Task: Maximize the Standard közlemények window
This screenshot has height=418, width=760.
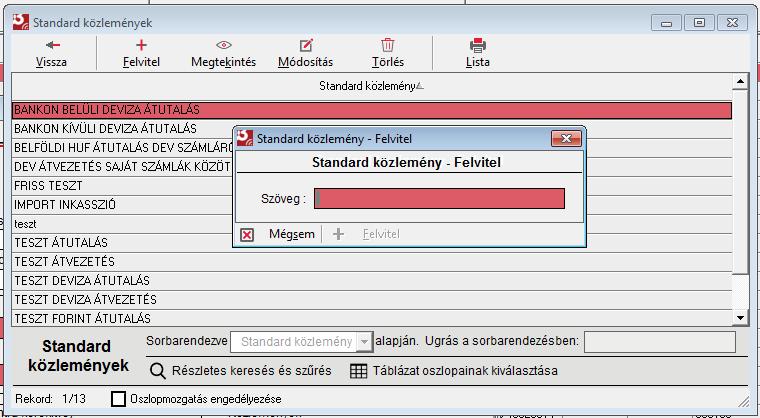Action: click(x=699, y=23)
